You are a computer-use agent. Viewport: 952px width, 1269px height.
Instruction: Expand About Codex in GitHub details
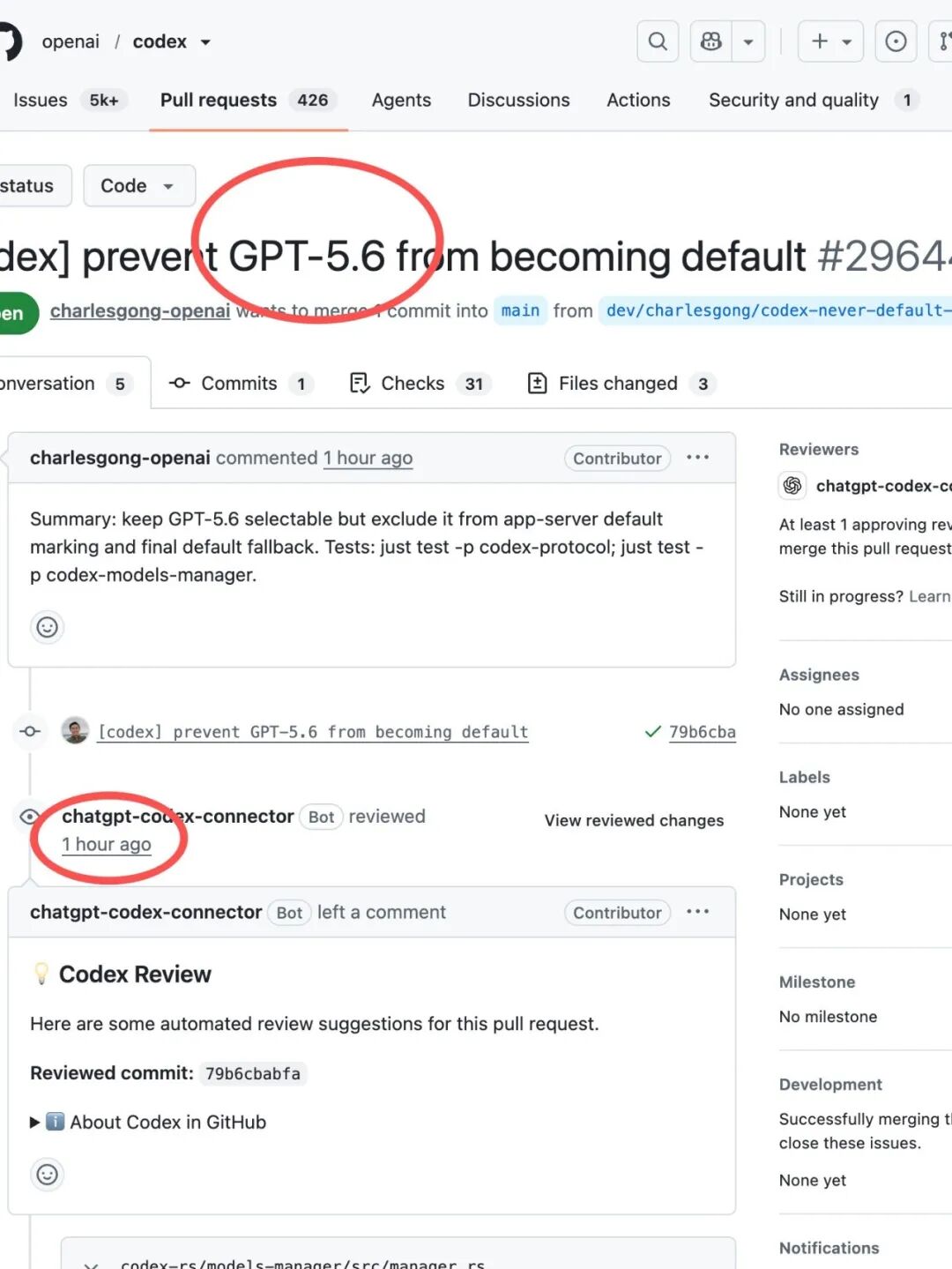[148, 1122]
